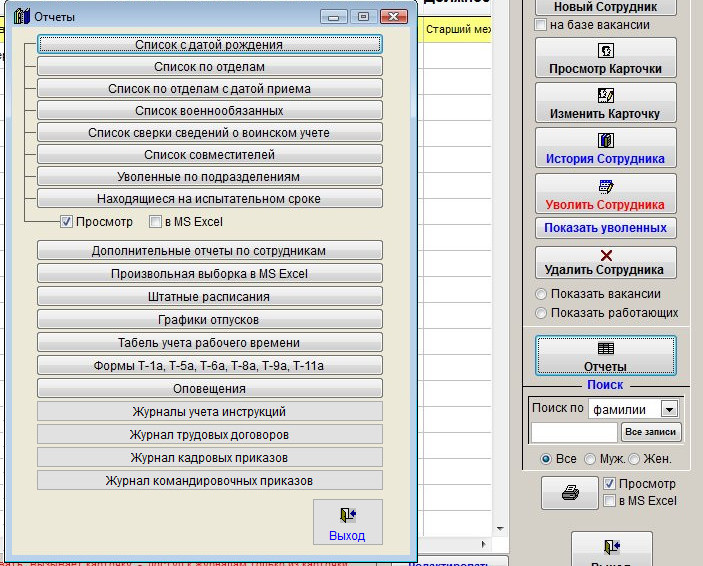This screenshot has width=703, height=566.
Task: Select Показать работающих radio button
Action: pos(541,313)
